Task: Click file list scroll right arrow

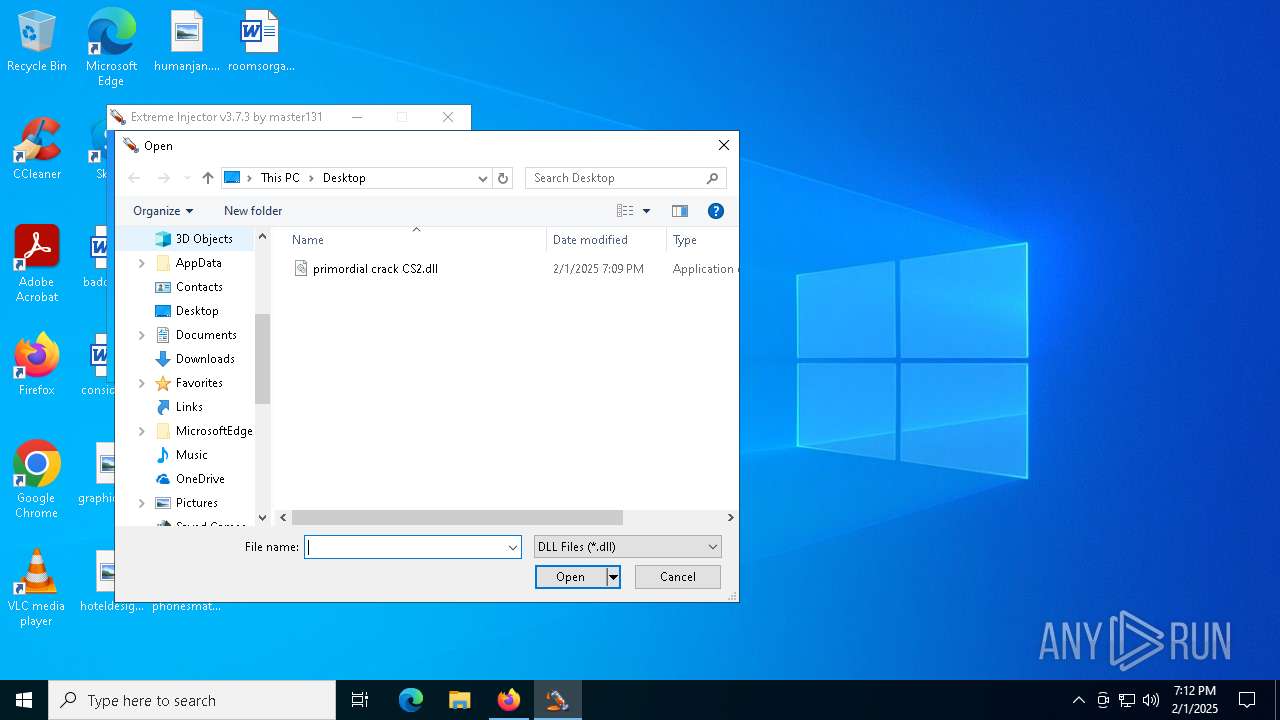Action: click(x=730, y=518)
